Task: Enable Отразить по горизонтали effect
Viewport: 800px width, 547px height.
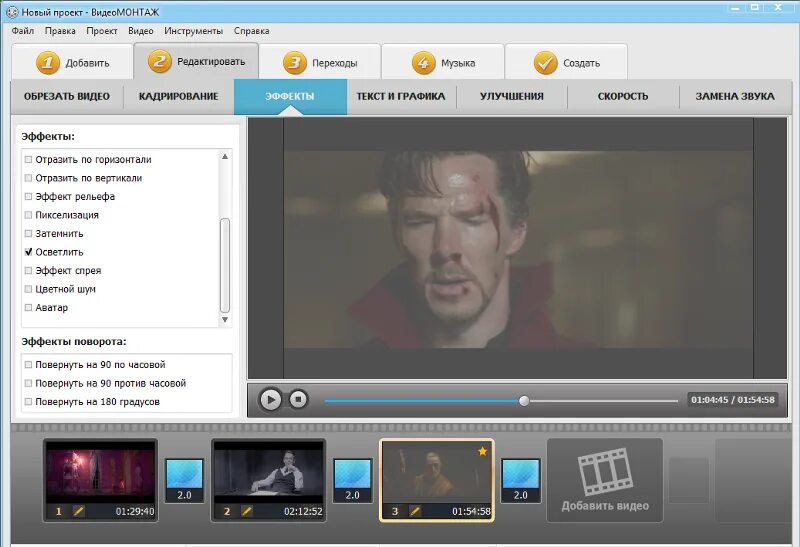Action: [29, 160]
